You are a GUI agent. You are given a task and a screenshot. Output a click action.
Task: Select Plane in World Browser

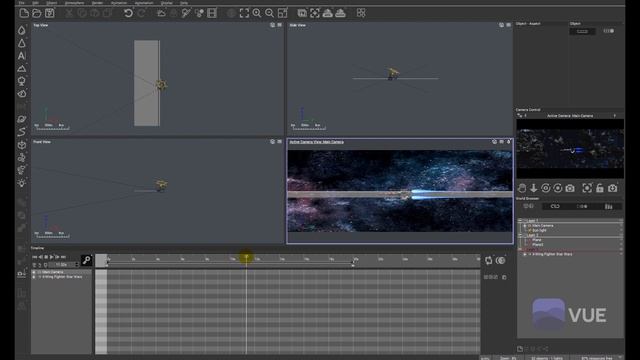(537, 240)
